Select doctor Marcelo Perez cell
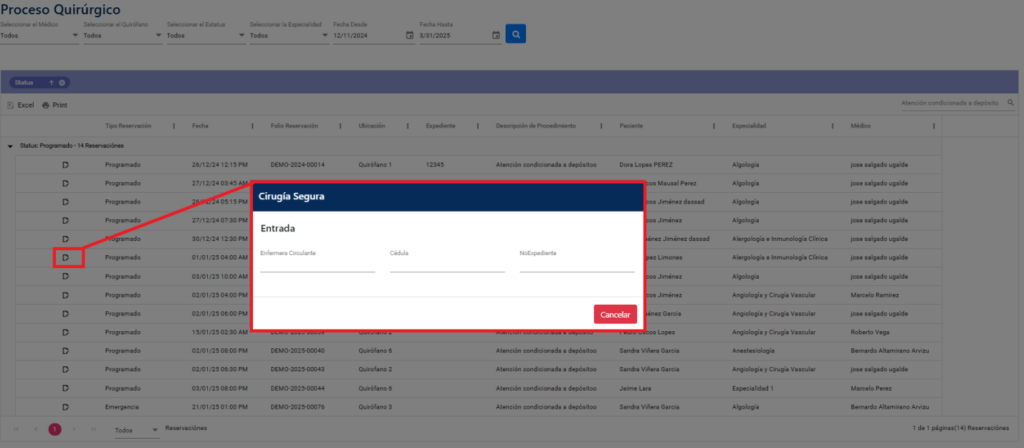The image size is (1024, 448). pyautogui.click(x=872, y=388)
